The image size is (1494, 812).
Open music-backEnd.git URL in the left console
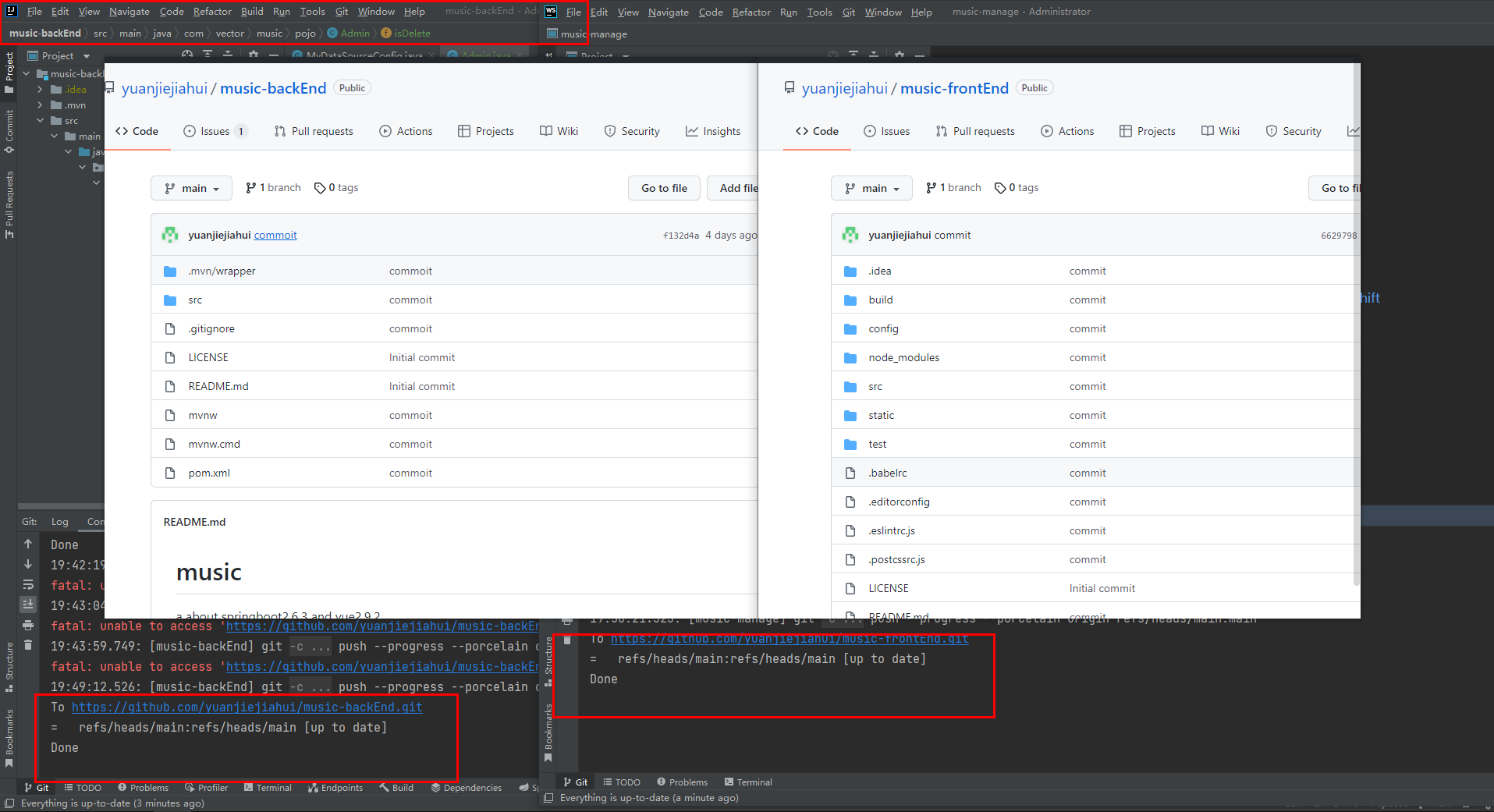click(247, 707)
